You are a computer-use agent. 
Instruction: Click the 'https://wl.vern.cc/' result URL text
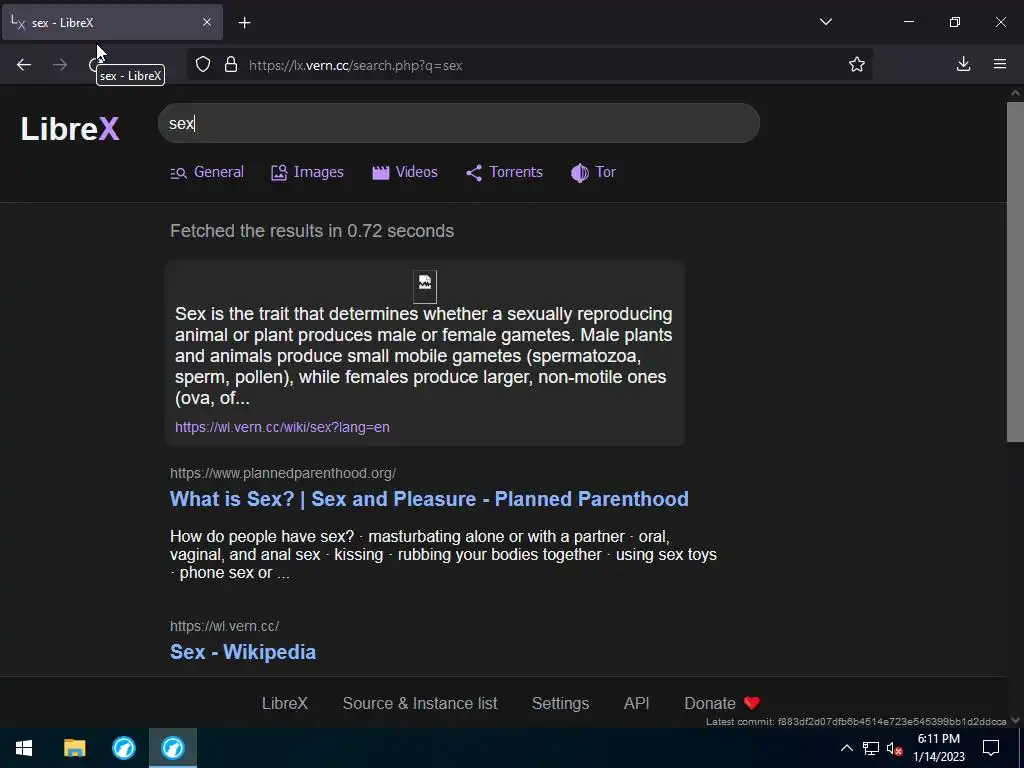[225, 626]
